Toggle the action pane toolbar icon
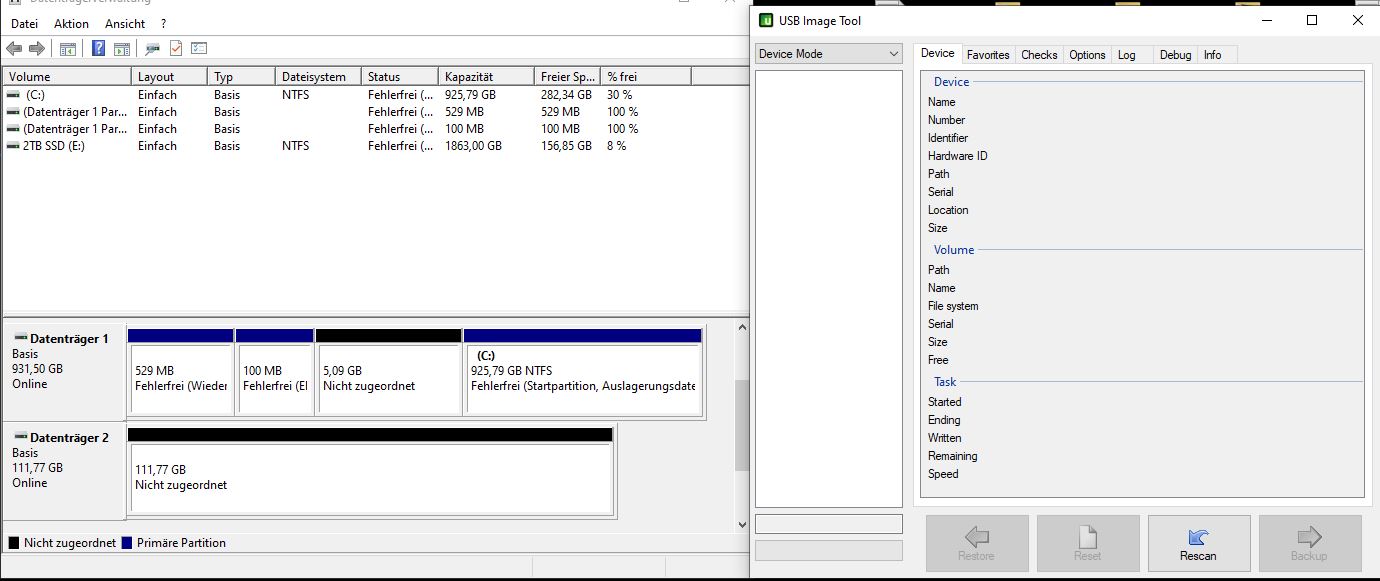This screenshot has width=1380, height=581. click(x=121, y=48)
